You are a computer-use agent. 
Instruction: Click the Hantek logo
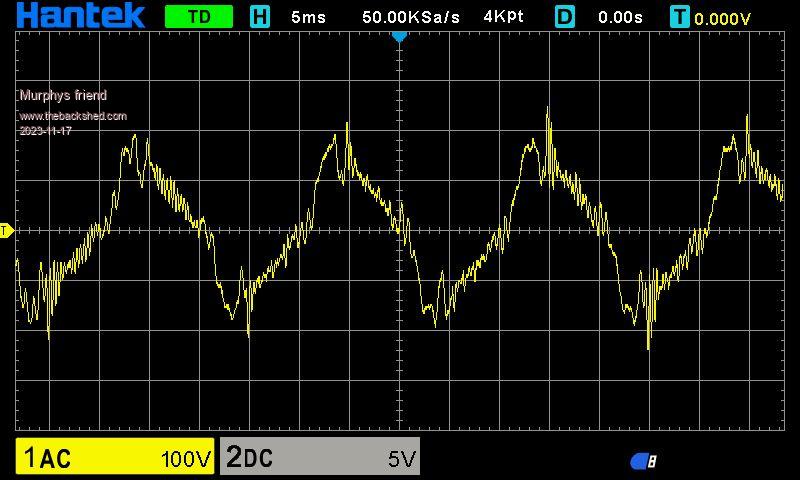tap(80, 16)
